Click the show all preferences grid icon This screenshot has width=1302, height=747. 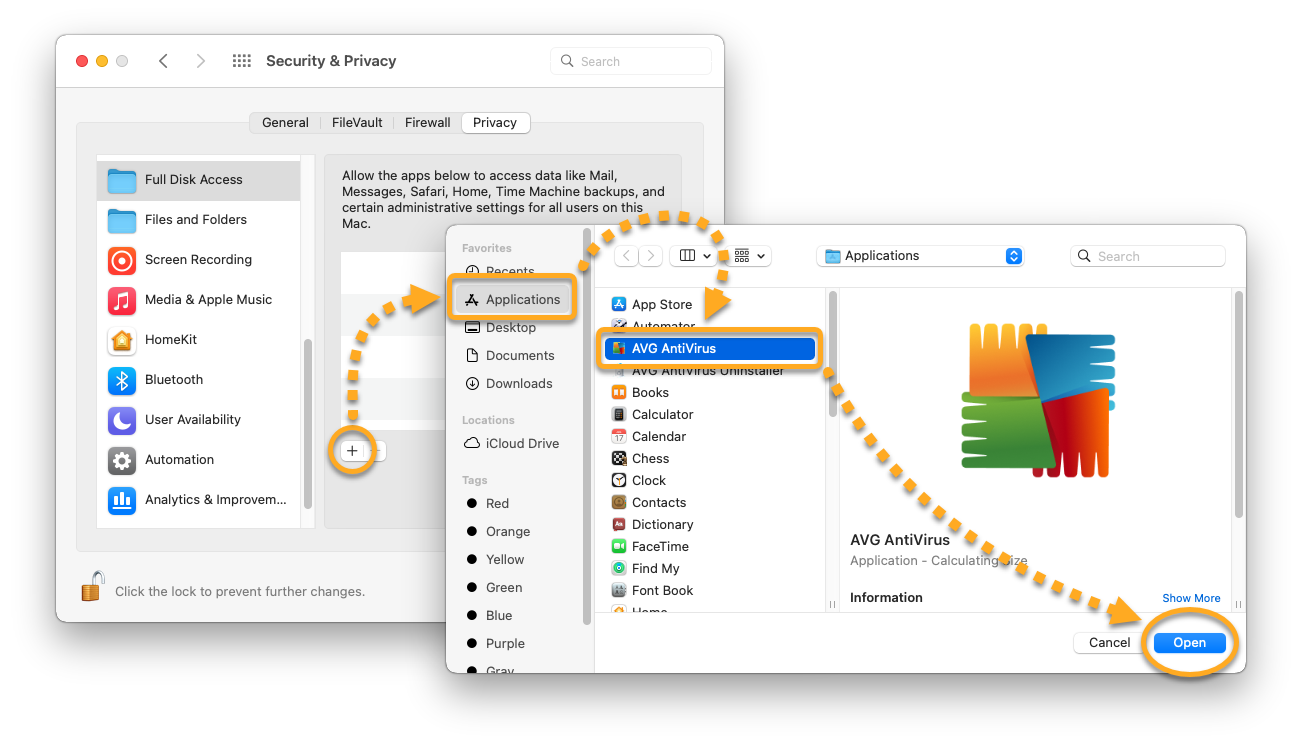coord(241,61)
